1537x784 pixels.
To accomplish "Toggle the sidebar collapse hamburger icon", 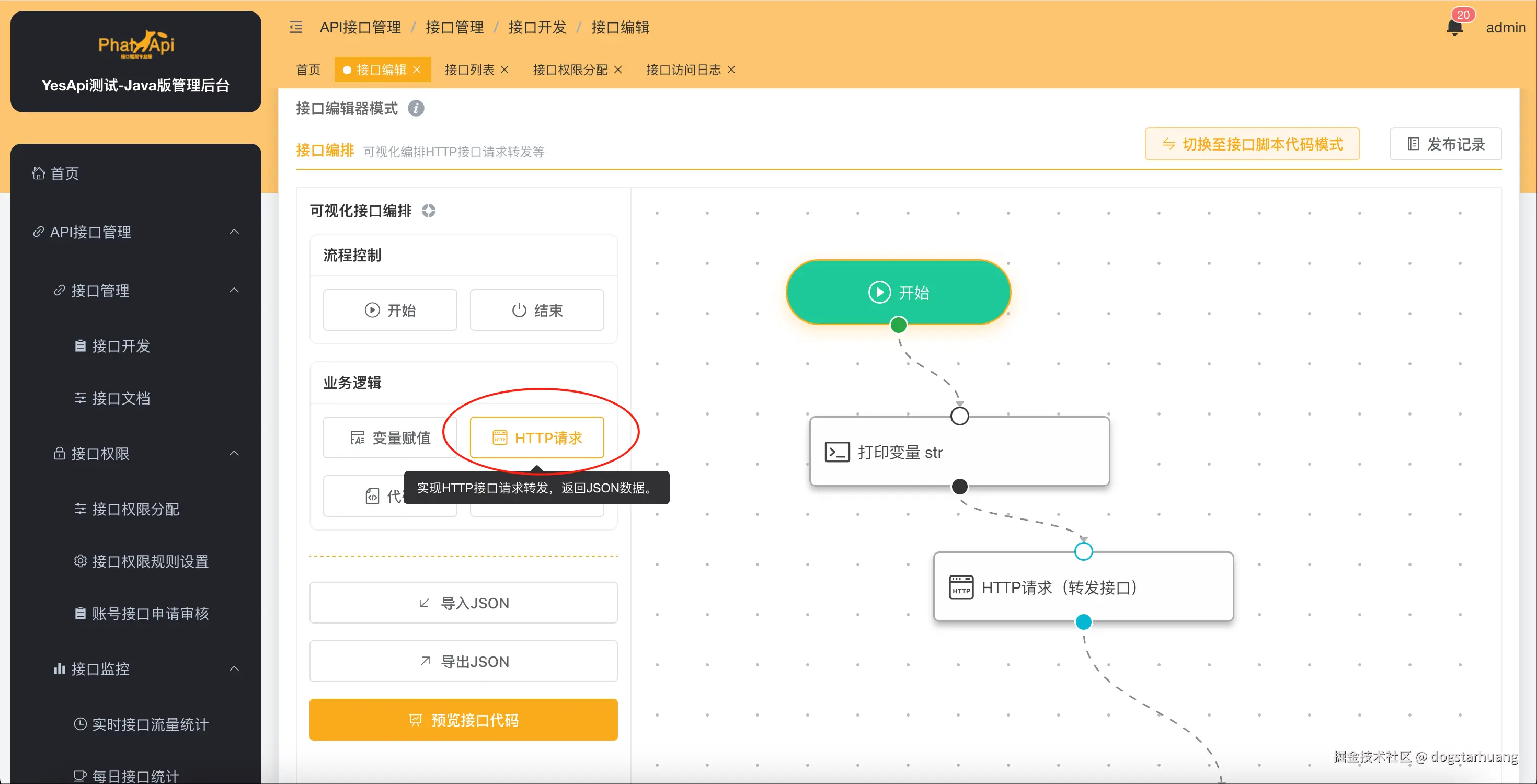I will (x=296, y=28).
